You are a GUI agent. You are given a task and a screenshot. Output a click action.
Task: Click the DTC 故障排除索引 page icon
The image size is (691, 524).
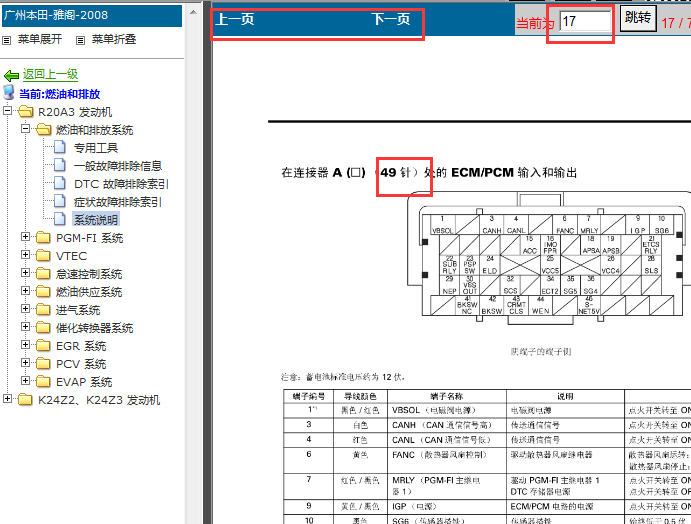tap(60, 183)
